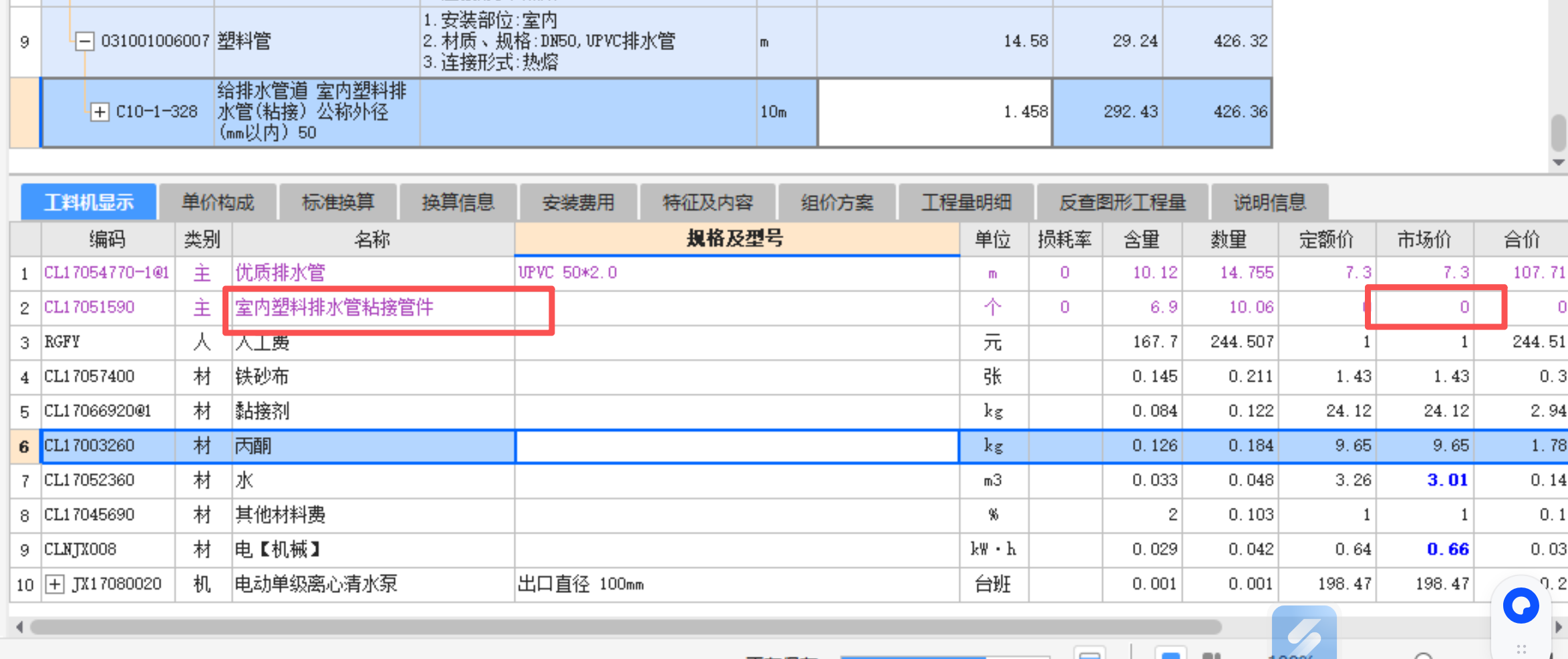Switch to the 标准换算 tab

point(337,201)
